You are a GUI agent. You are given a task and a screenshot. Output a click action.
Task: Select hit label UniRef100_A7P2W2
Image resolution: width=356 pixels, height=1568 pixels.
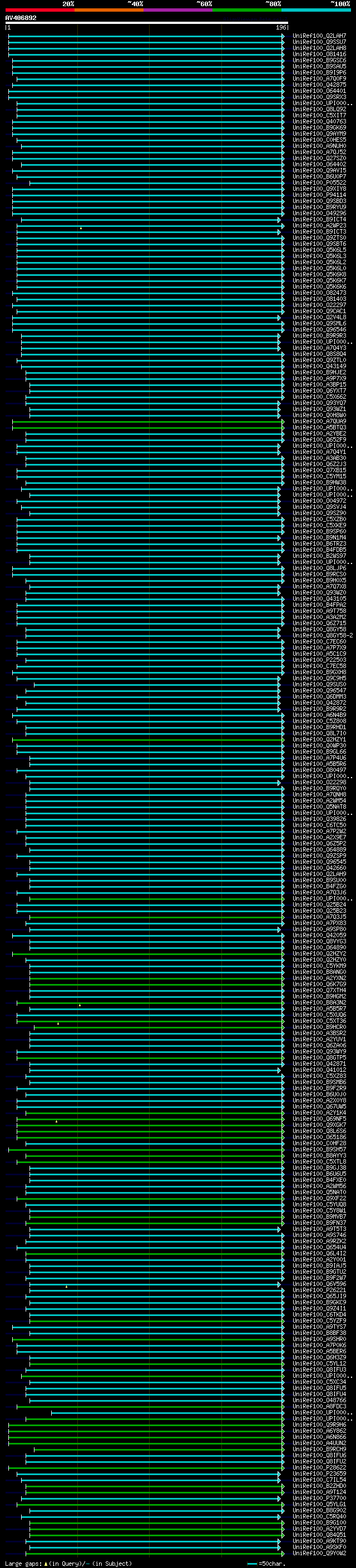click(319, 832)
